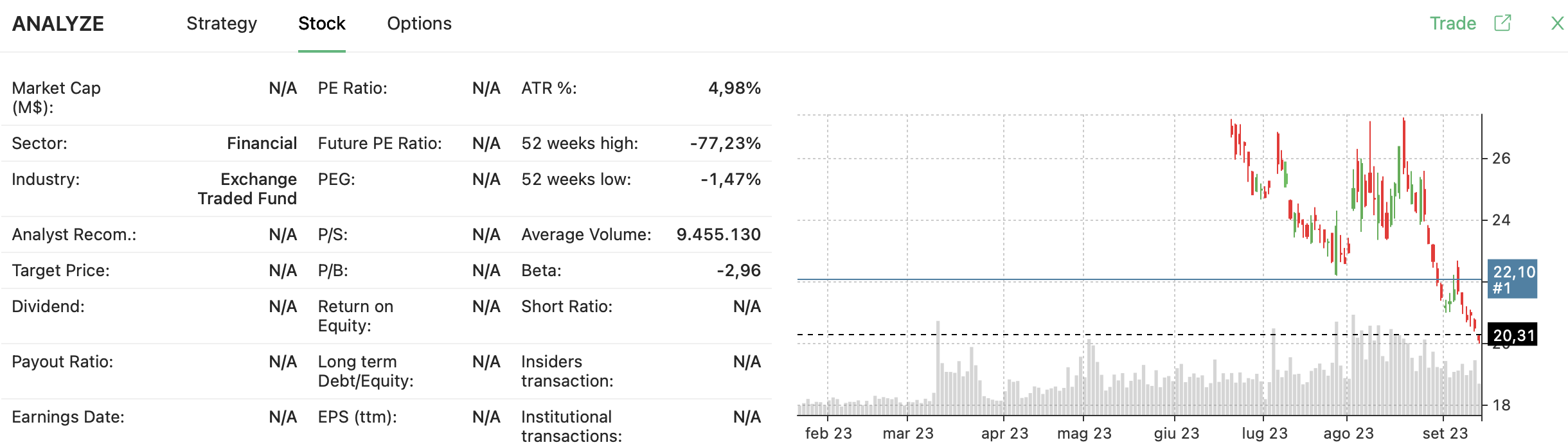Click the horizontal blue line on the chart
Image resolution: width=1568 pixels, height=447 pixels.
point(1028,279)
